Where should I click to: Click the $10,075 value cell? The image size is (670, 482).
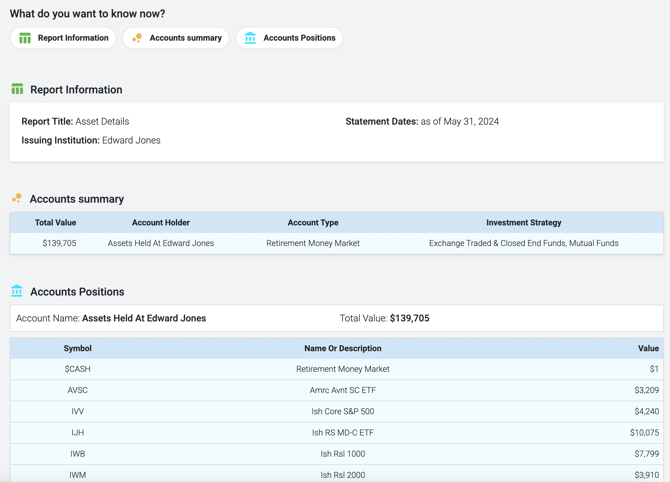pyautogui.click(x=644, y=433)
